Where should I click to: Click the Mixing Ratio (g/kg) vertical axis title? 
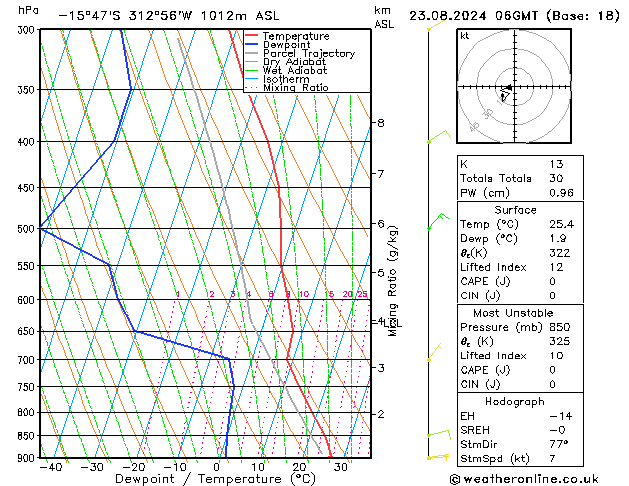[393, 281]
